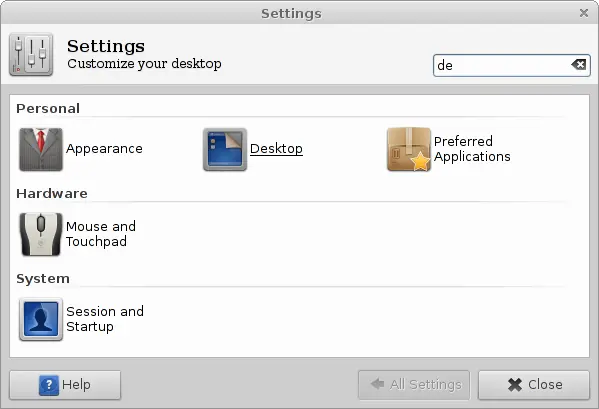Close the window with the title bar X
599x409 pixels.
click(x=584, y=13)
